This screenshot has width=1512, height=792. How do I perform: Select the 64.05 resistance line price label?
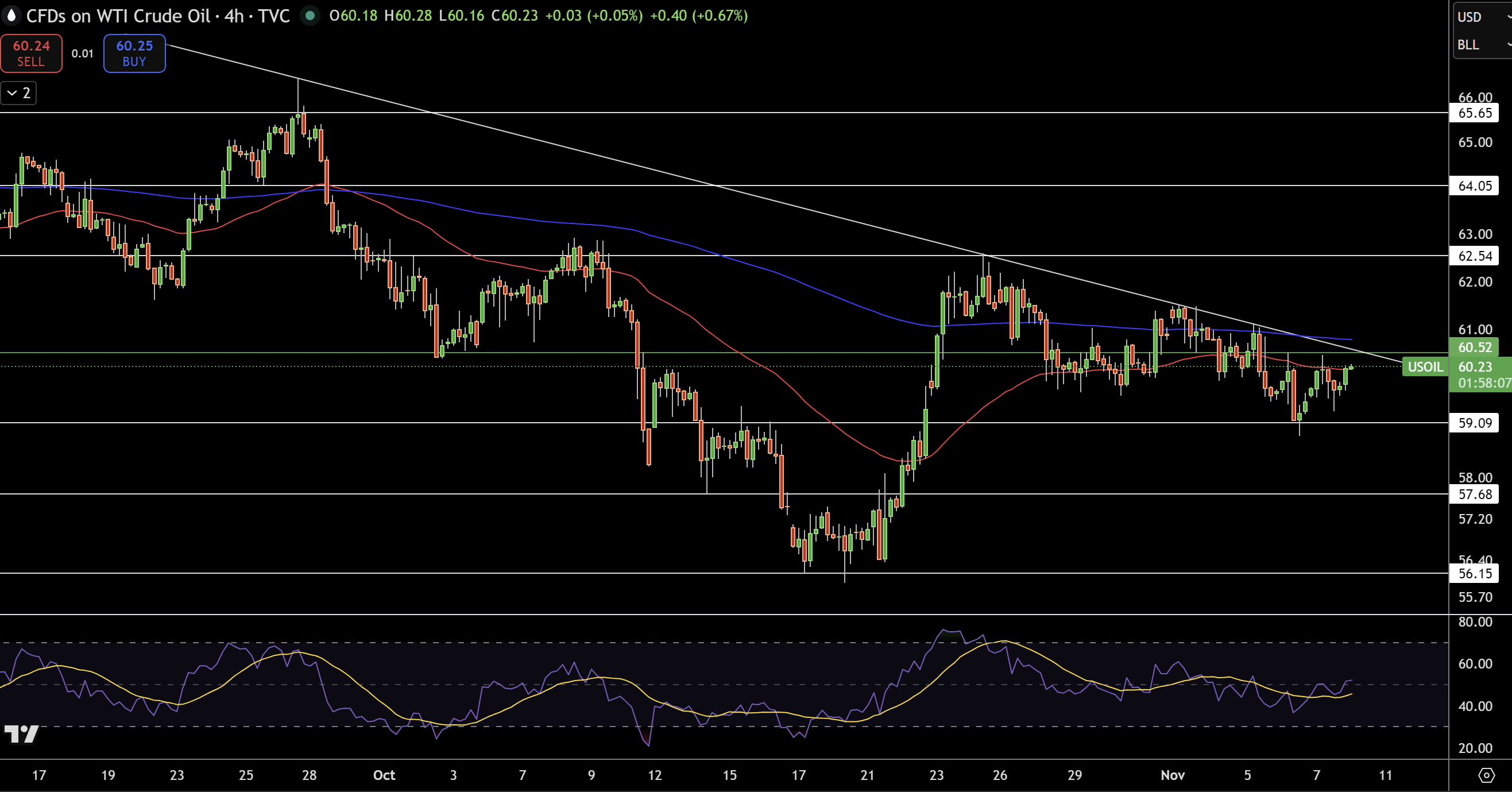click(x=1475, y=186)
